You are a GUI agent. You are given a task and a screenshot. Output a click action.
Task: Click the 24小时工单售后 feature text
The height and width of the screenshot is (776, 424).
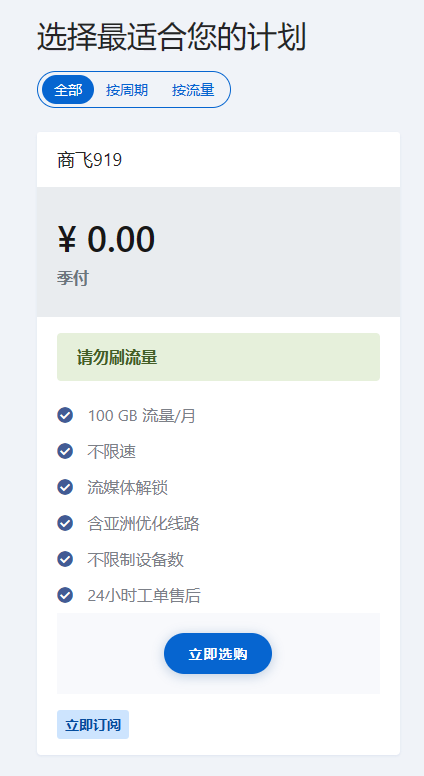(144, 595)
